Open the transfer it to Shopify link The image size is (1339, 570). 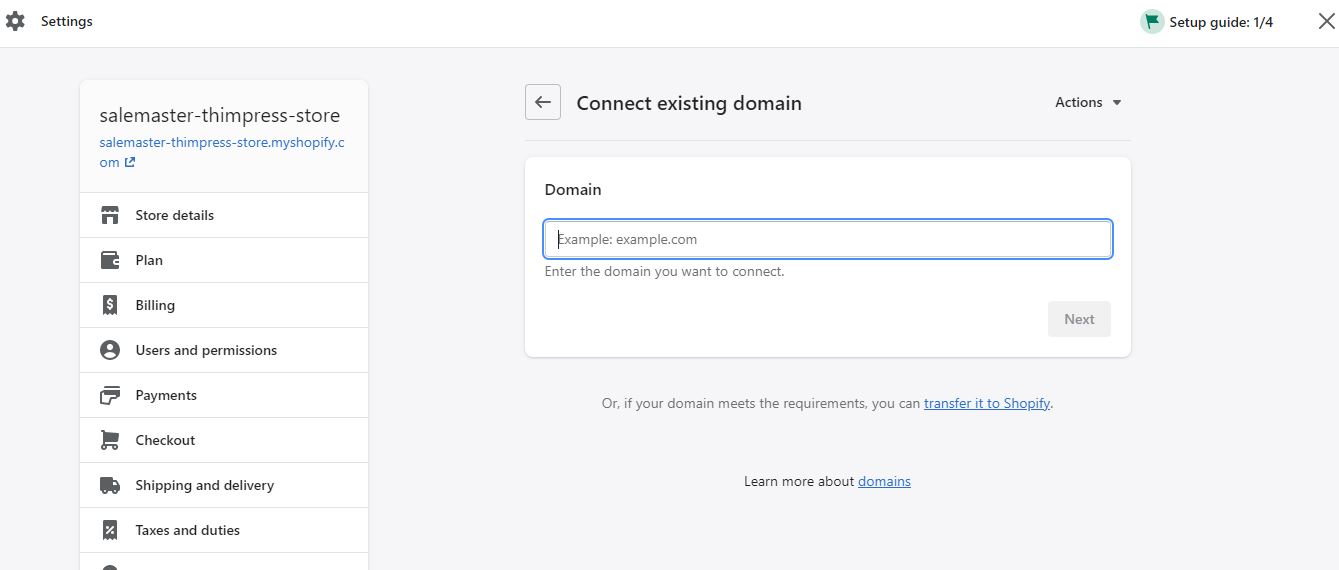pos(987,403)
